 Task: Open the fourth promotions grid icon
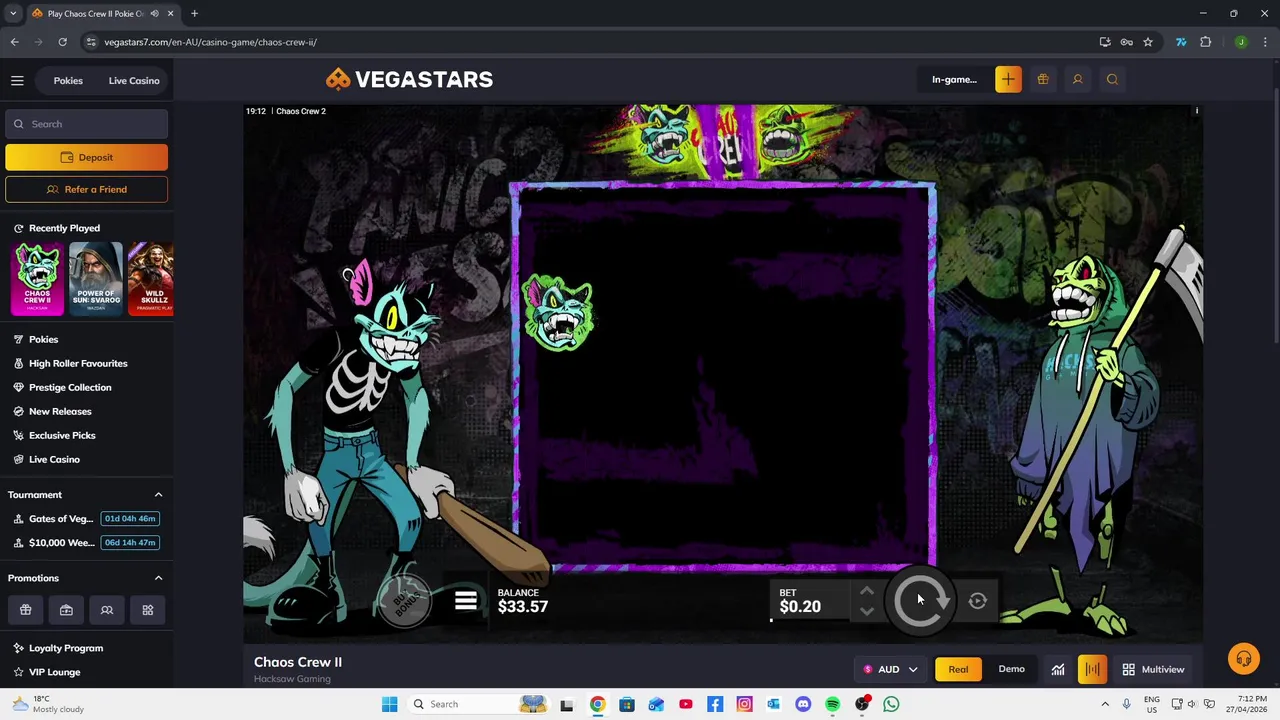tap(148, 610)
